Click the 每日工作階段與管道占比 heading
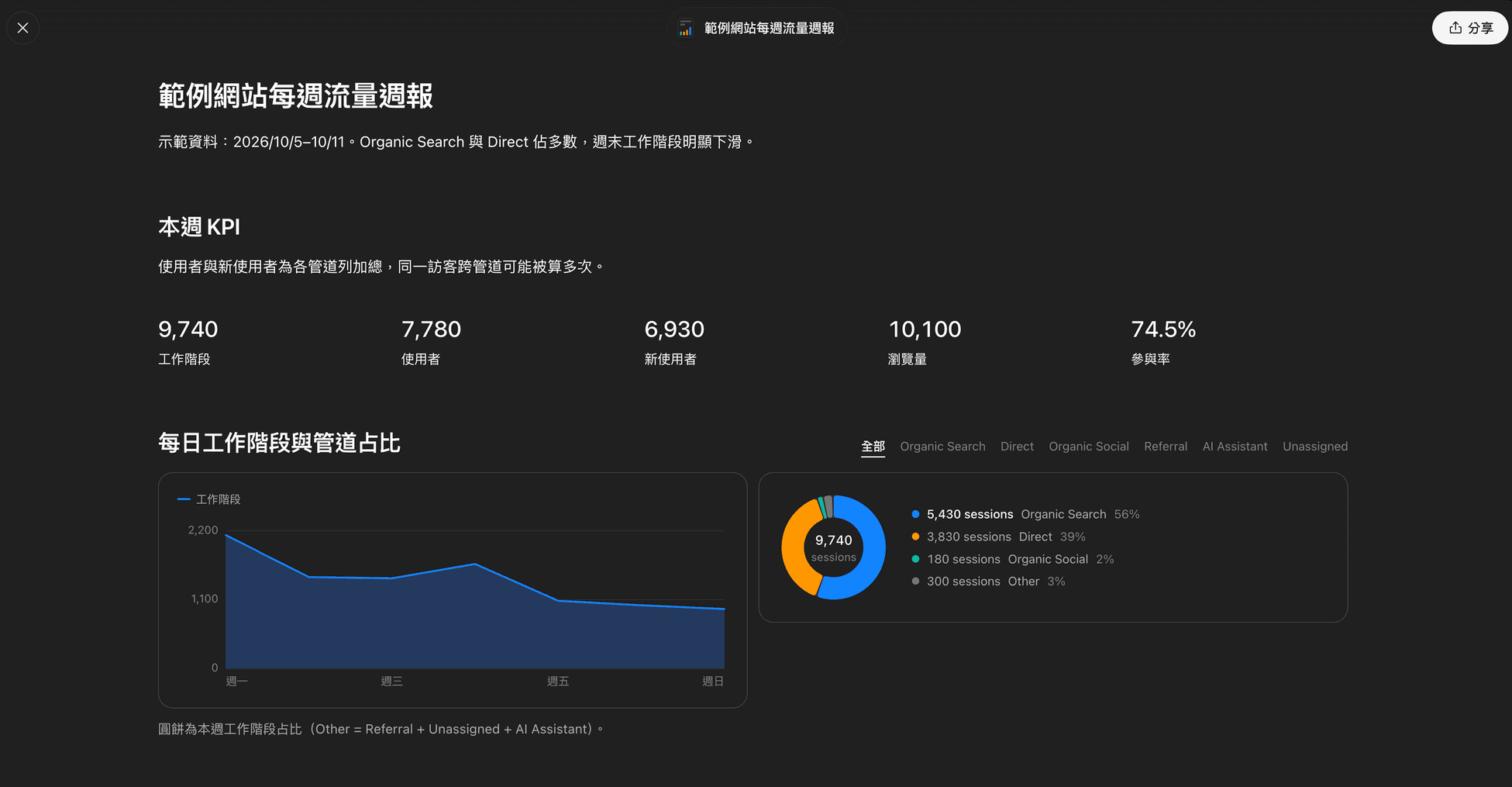 coord(279,443)
